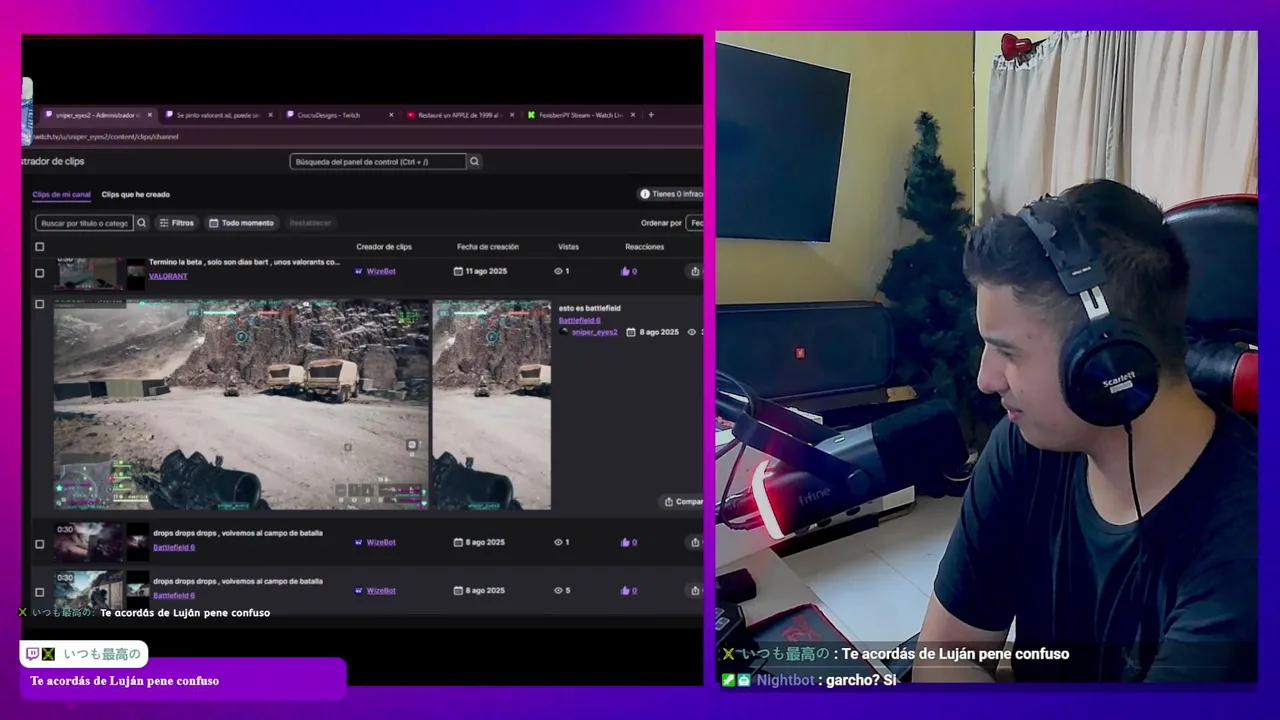Close the 'Se pinto valorant xd' tab
The image size is (1280, 720).
[x=269, y=115]
